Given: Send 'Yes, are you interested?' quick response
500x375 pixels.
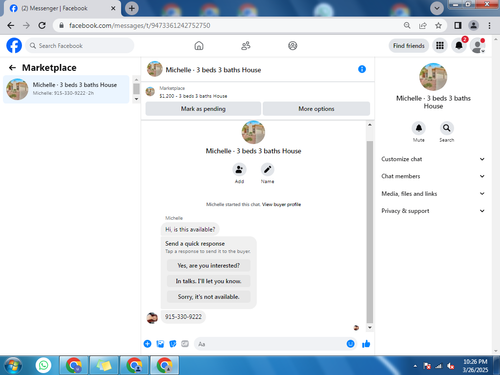Looking at the screenshot, I should (x=209, y=266).
